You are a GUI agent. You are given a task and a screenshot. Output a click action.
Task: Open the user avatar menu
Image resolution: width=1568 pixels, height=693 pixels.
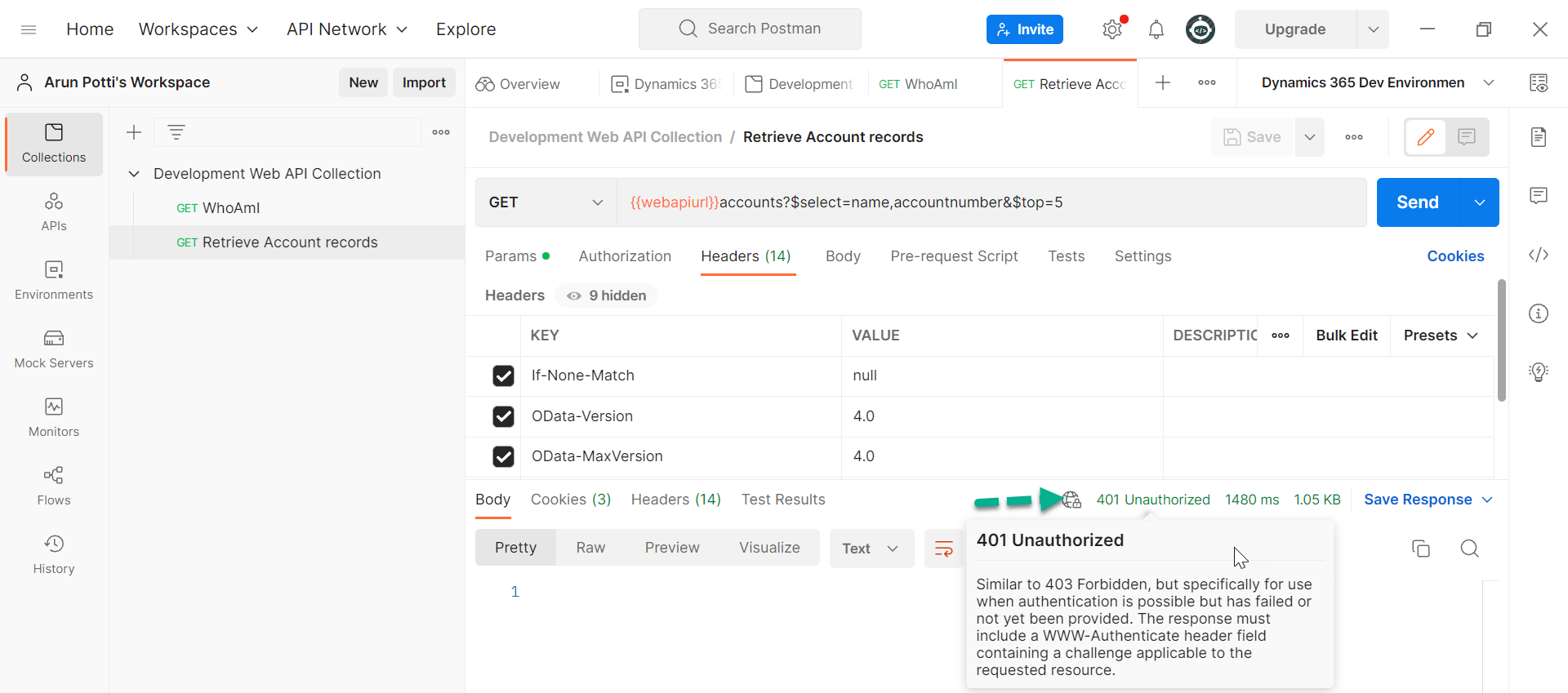point(1200,29)
